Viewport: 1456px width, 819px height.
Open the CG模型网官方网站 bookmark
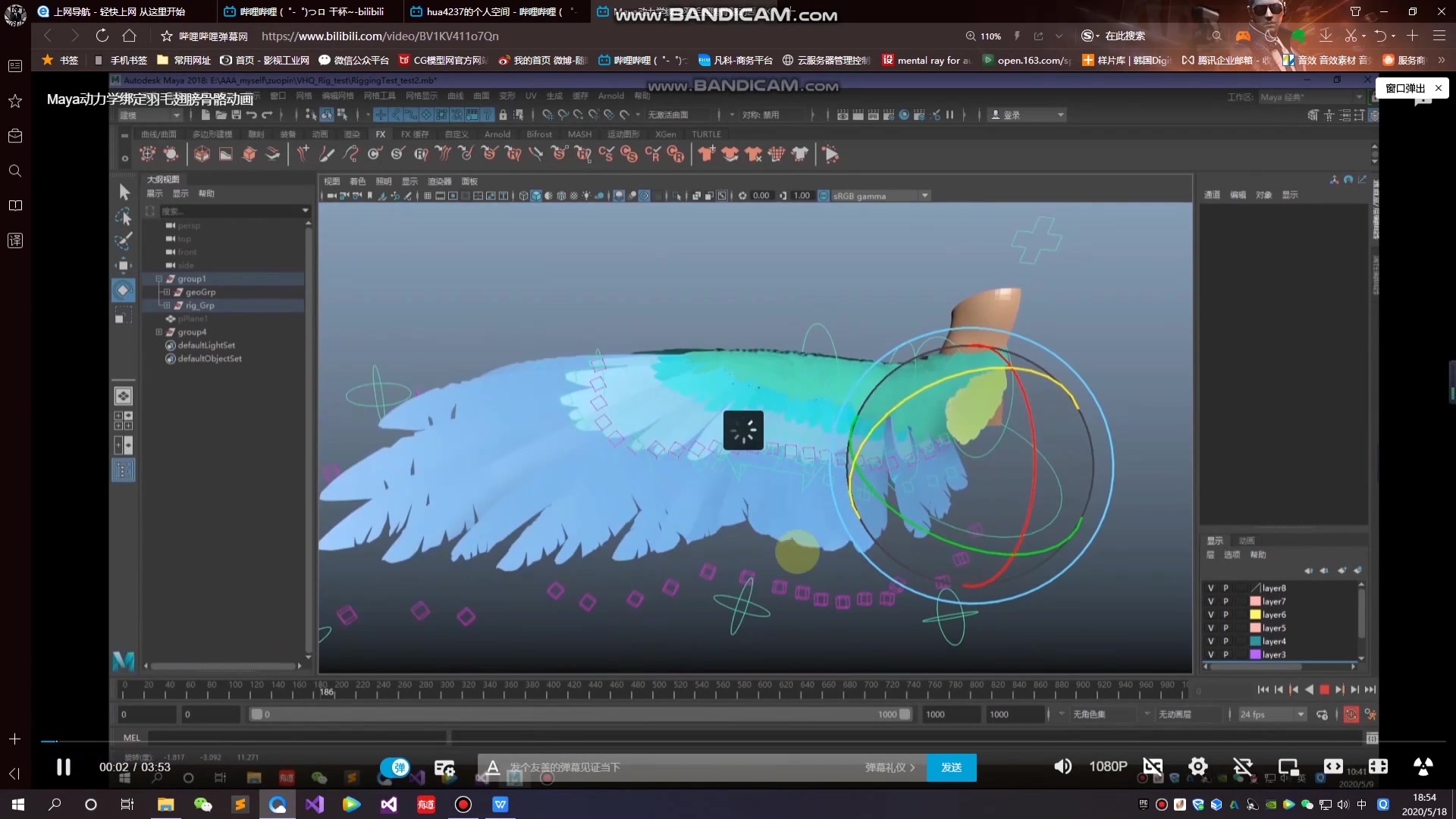(x=443, y=60)
